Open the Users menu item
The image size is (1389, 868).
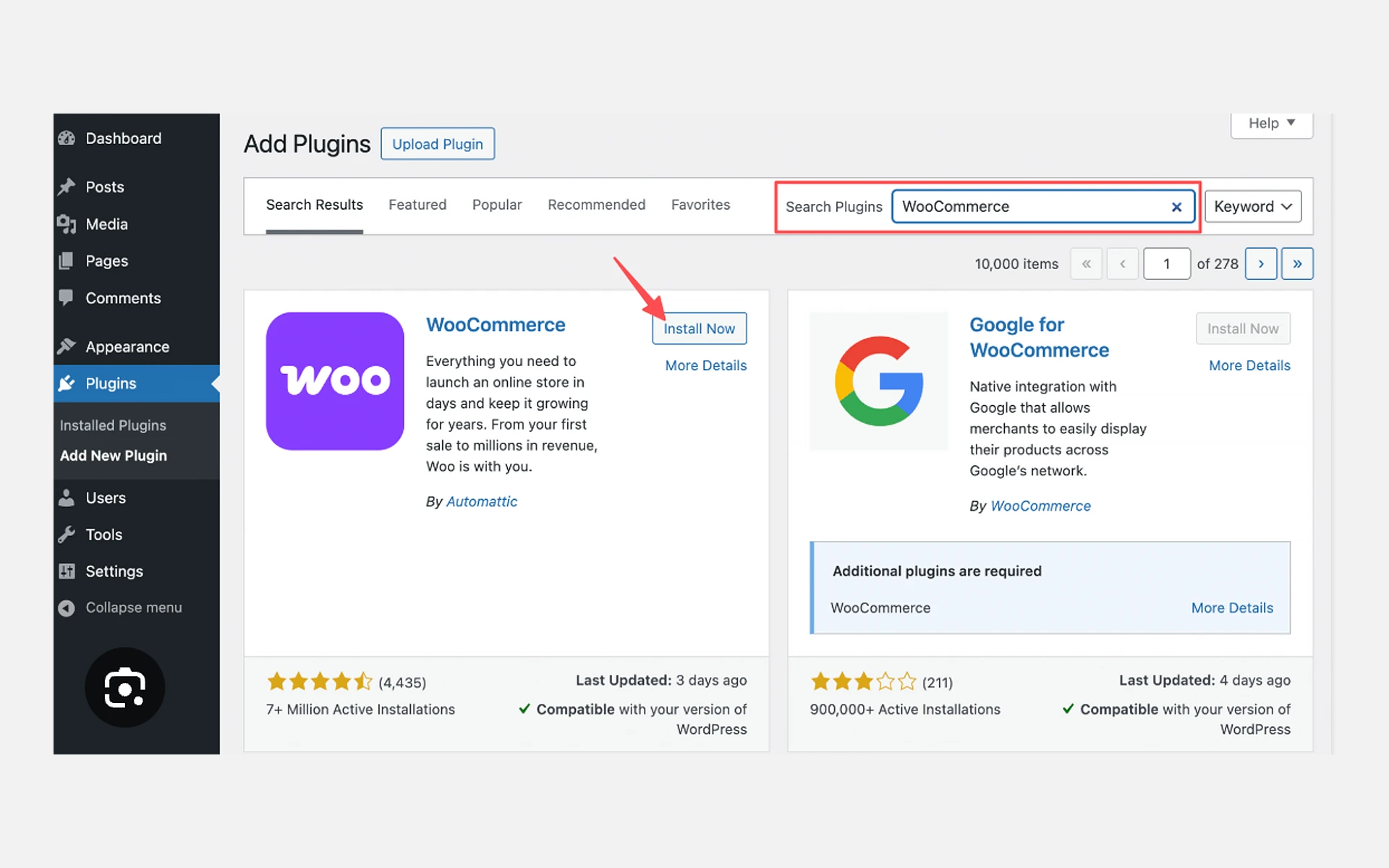[x=137, y=498]
